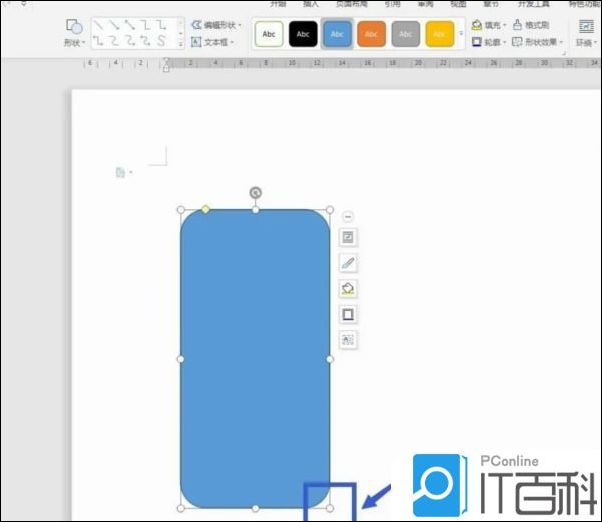
Task: Apply the black Abc shape style
Action: click(x=303, y=34)
